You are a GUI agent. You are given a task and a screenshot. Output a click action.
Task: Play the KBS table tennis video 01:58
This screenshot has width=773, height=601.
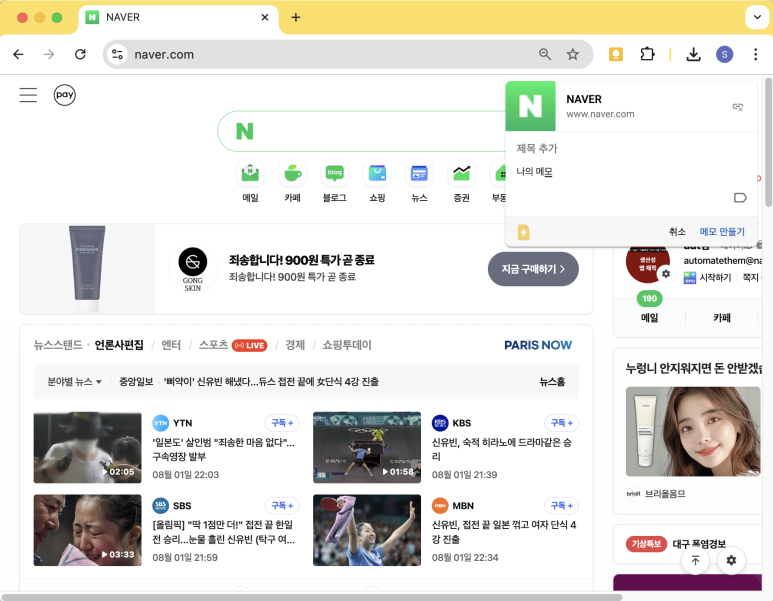click(367, 448)
